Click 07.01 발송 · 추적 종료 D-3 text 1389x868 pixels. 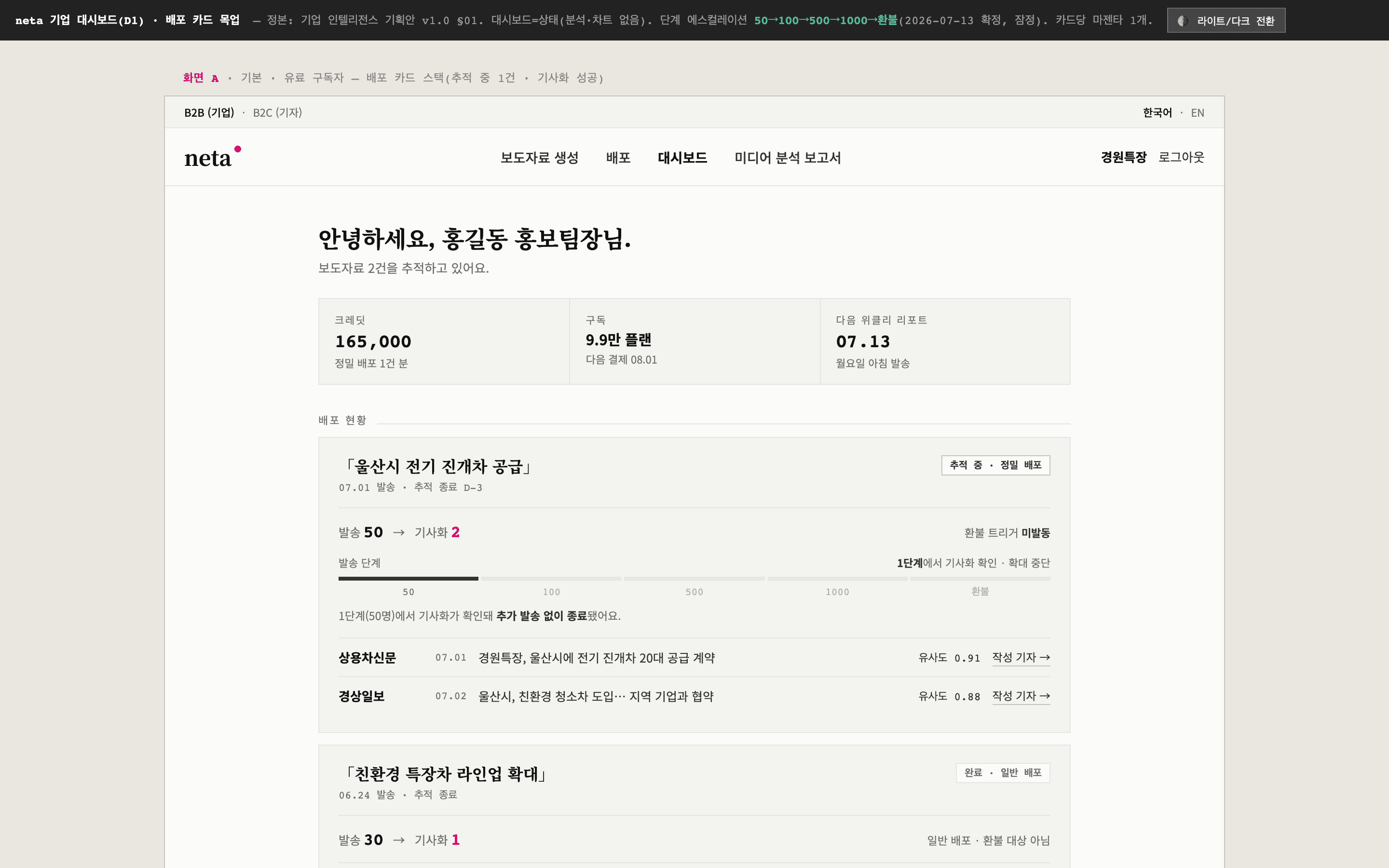click(410, 488)
